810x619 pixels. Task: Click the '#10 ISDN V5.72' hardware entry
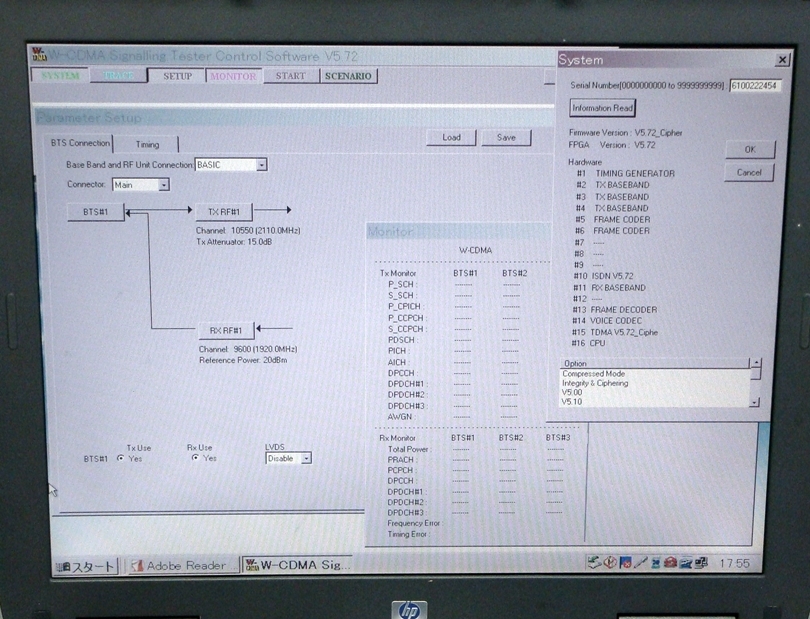coord(603,276)
